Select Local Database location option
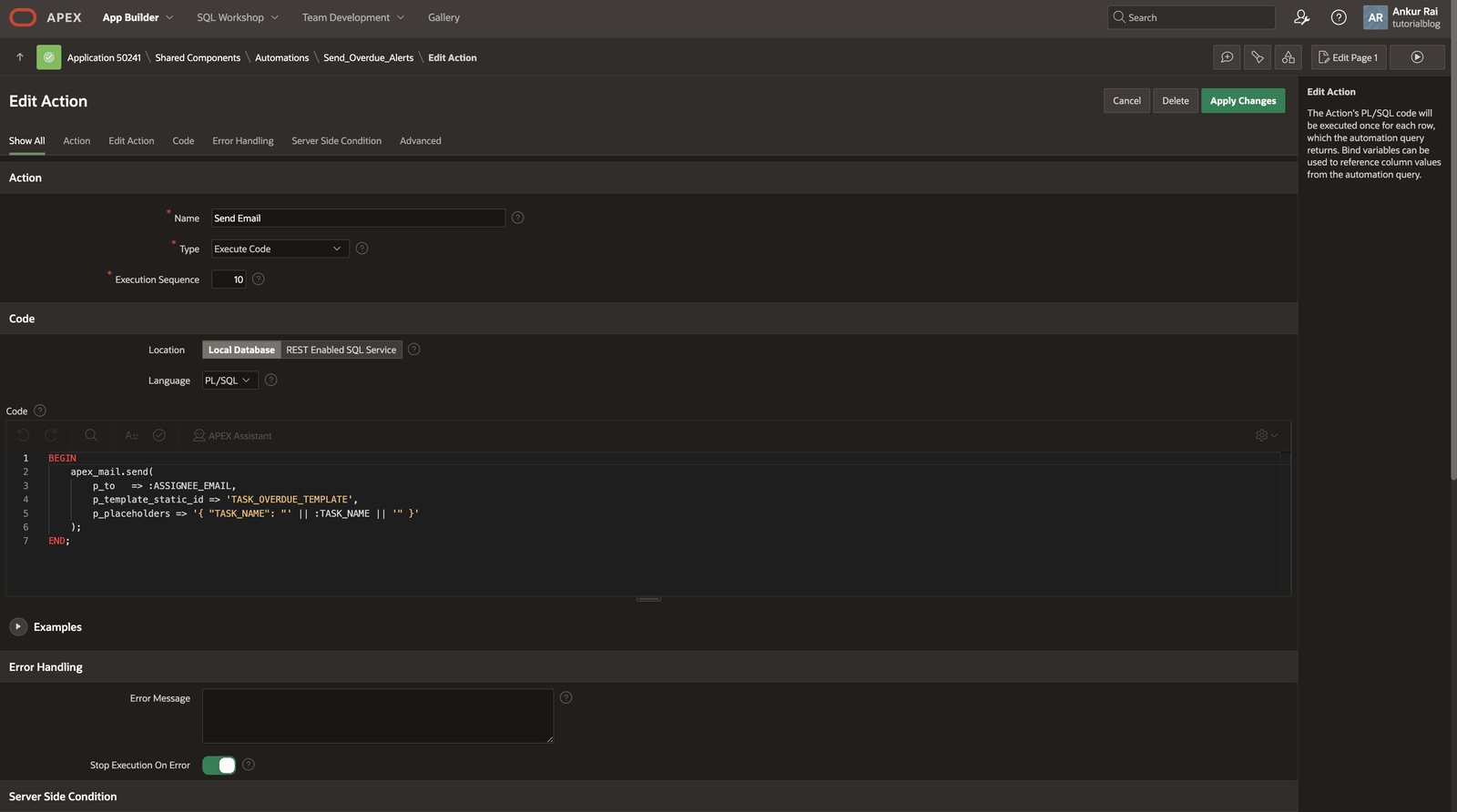1457x812 pixels. [x=241, y=350]
